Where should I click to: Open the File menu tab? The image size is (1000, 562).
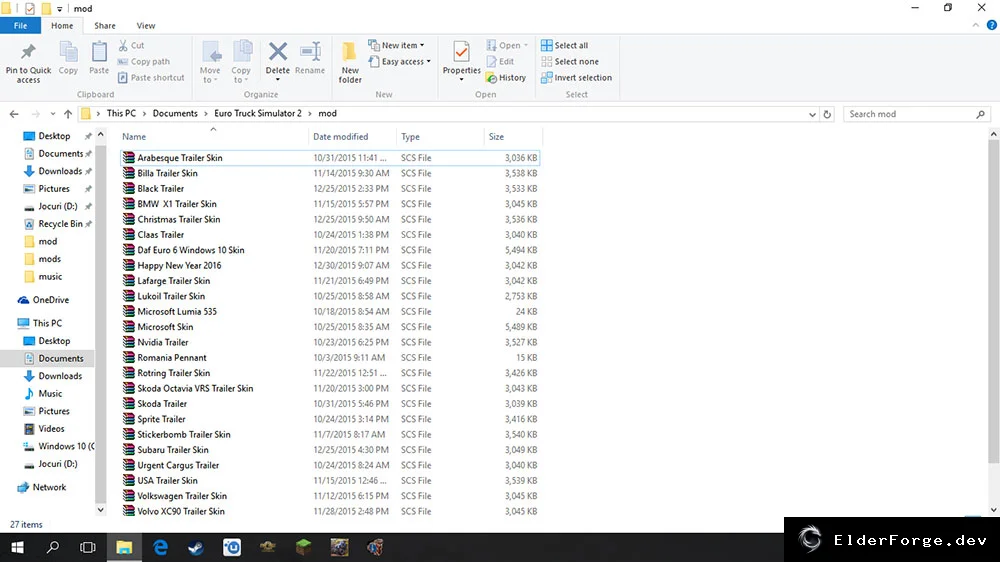(20, 26)
